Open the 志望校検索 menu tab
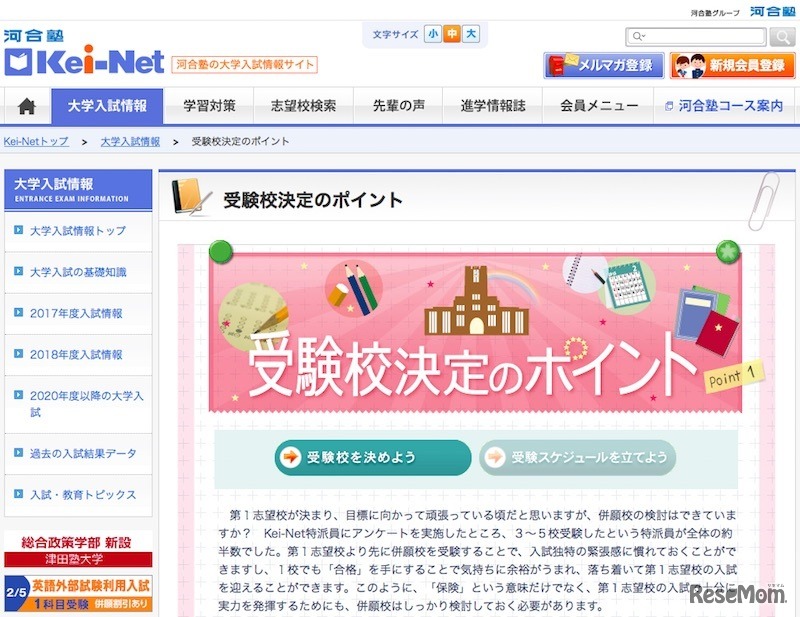The height and width of the screenshot is (617, 800). click(304, 106)
